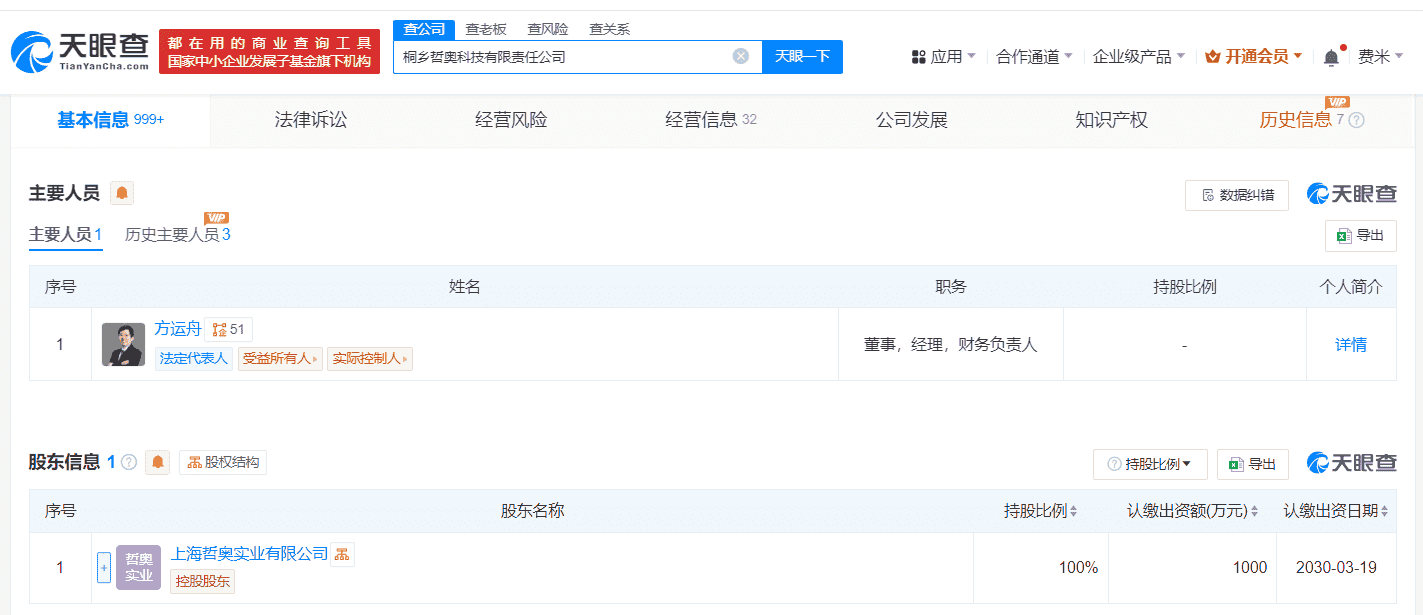Select the 历史主要人员 sub-tab
The height and width of the screenshot is (615, 1423).
[x=177, y=235]
